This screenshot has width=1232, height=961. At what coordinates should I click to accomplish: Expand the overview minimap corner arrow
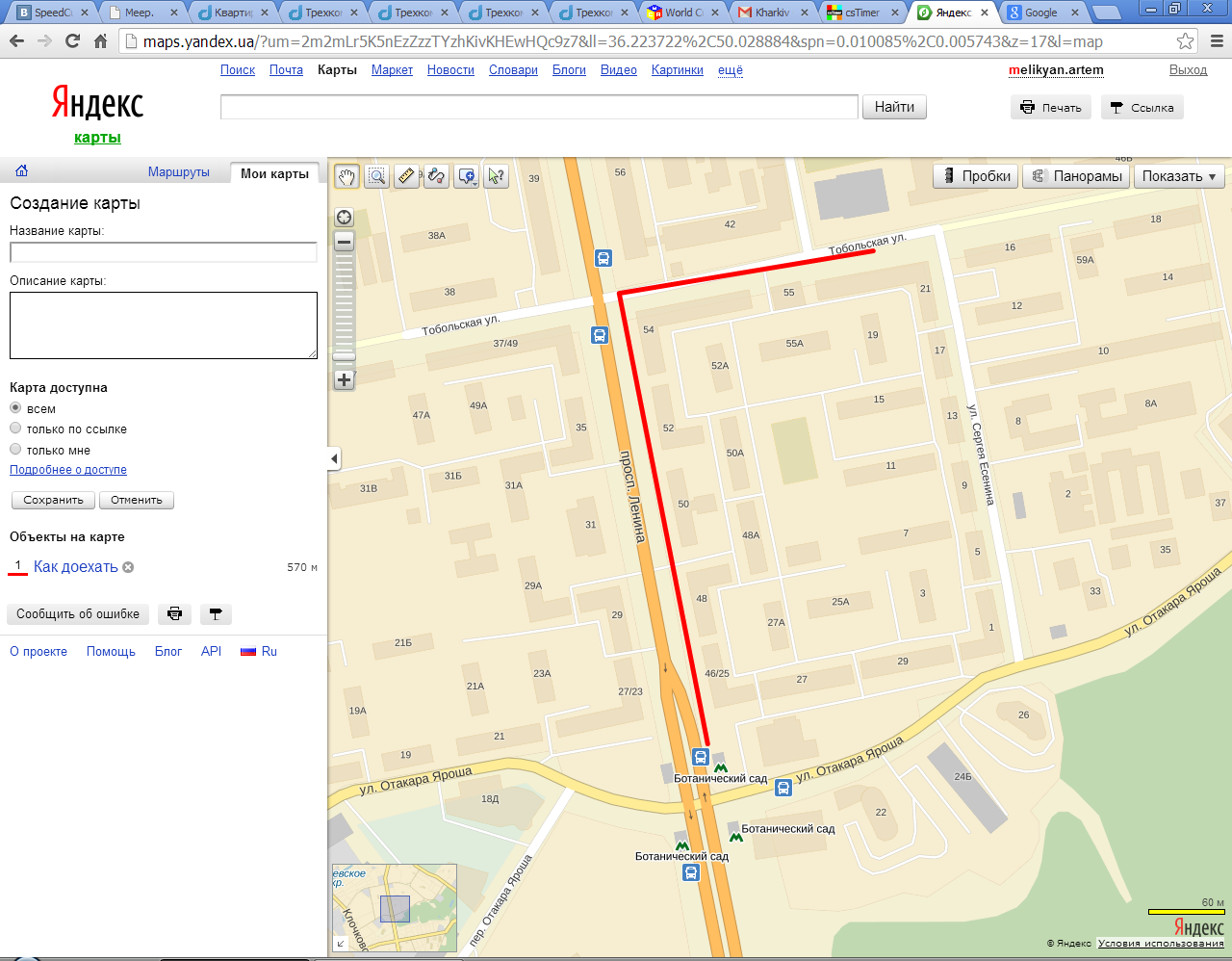[x=341, y=944]
